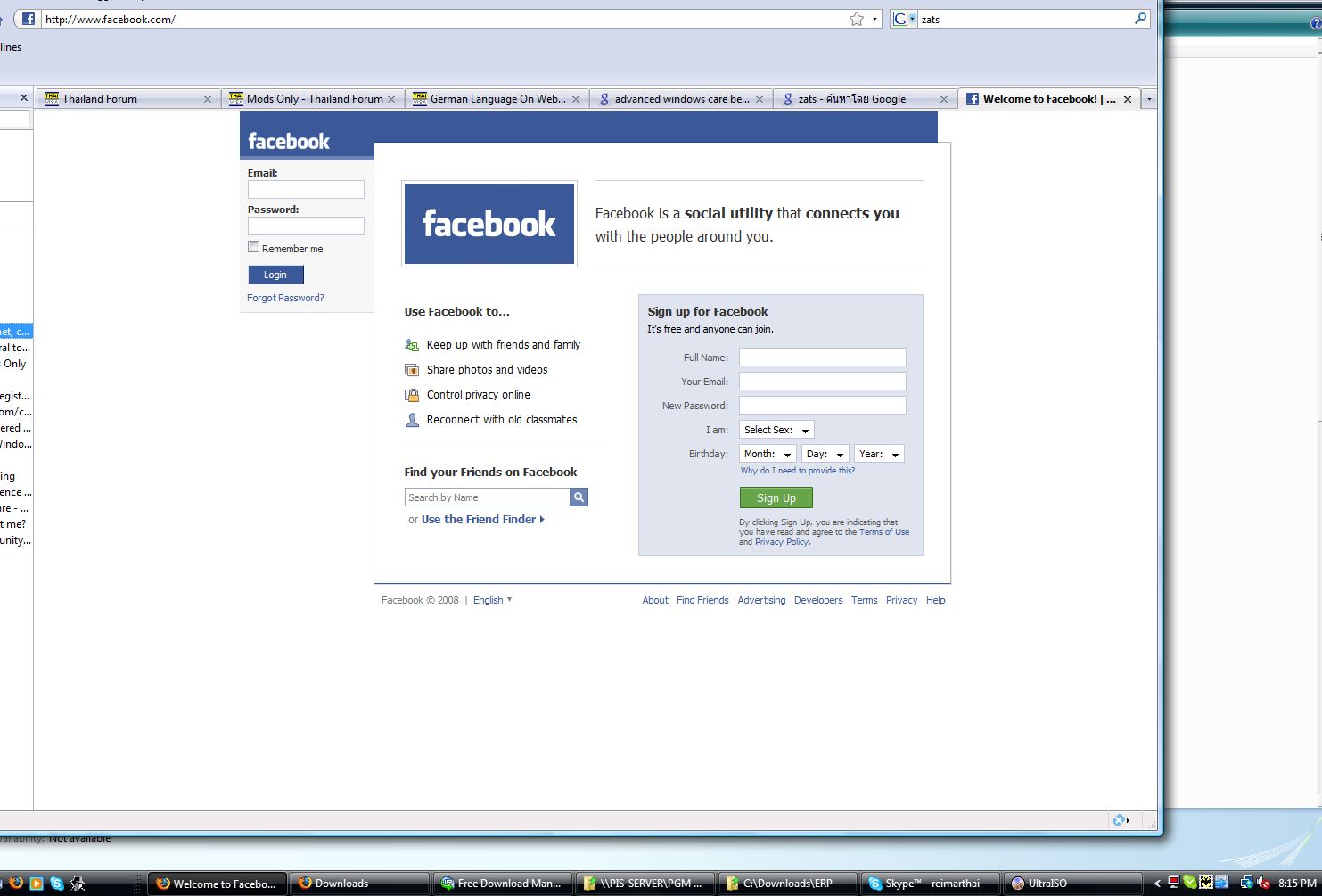Click the privacy padlock icon
This screenshot has height=896, width=1322.
(x=412, y=395)
